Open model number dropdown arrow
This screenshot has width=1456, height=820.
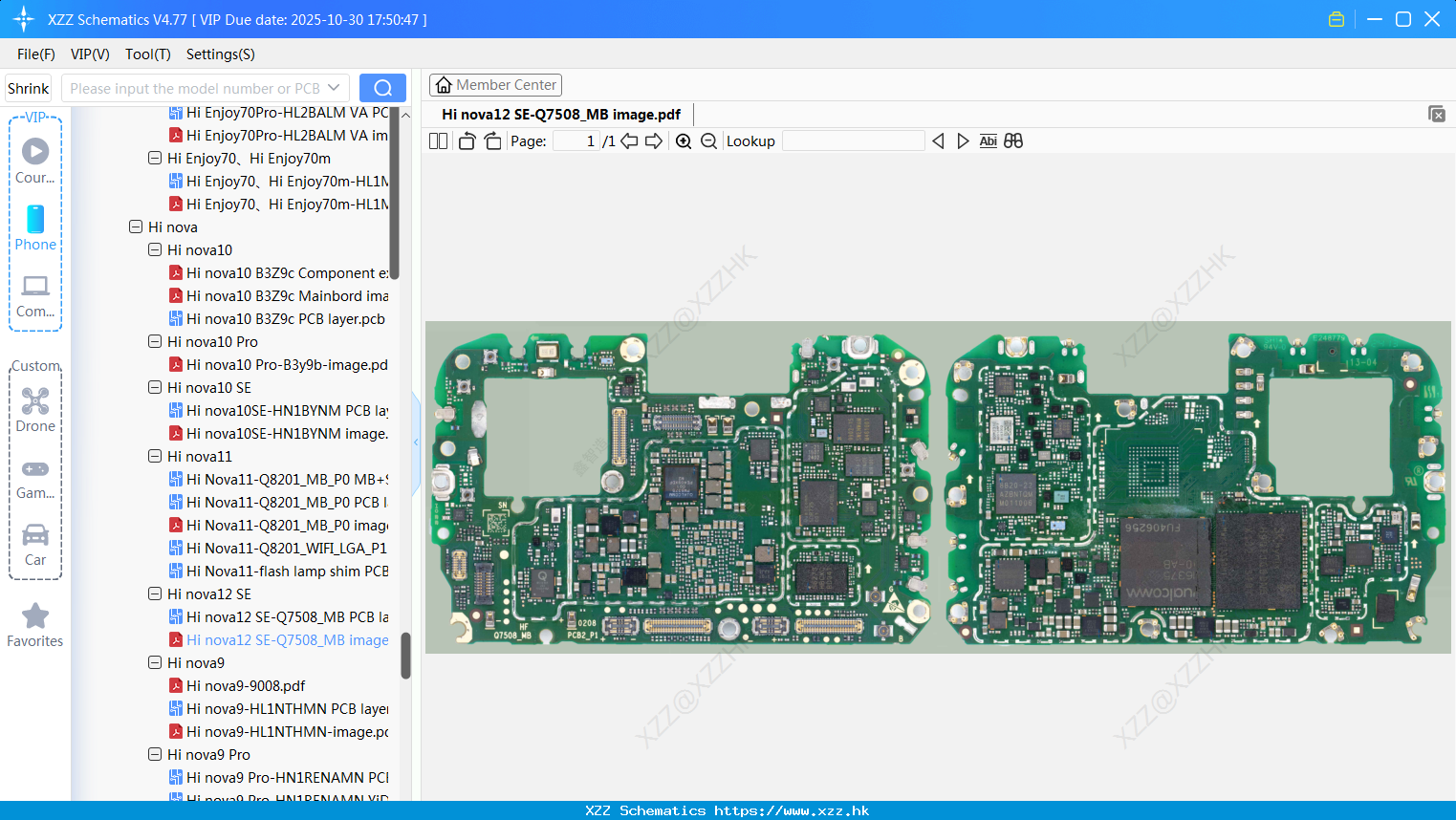point(334,88)
